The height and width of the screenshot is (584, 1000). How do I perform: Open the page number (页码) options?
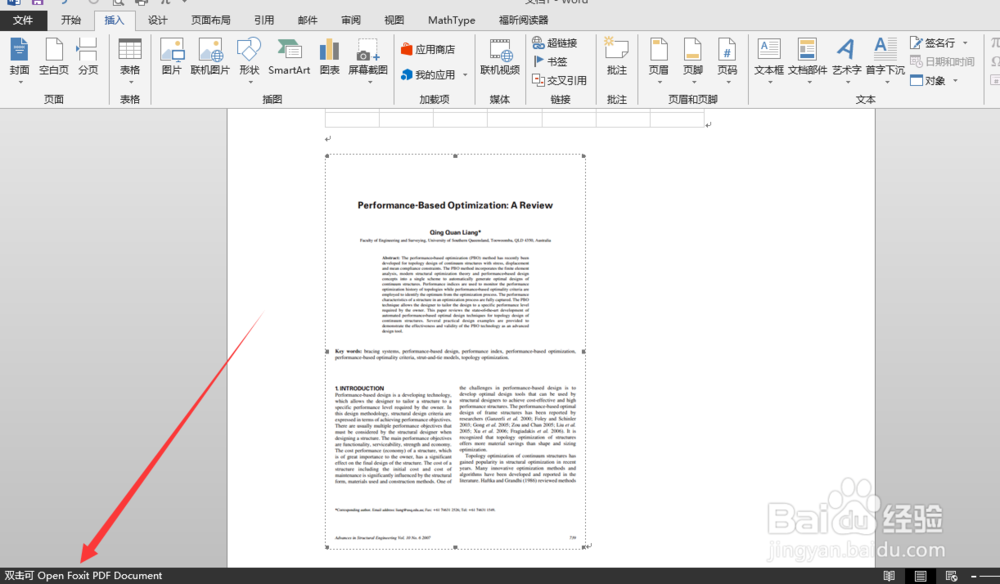coord(727,60)
